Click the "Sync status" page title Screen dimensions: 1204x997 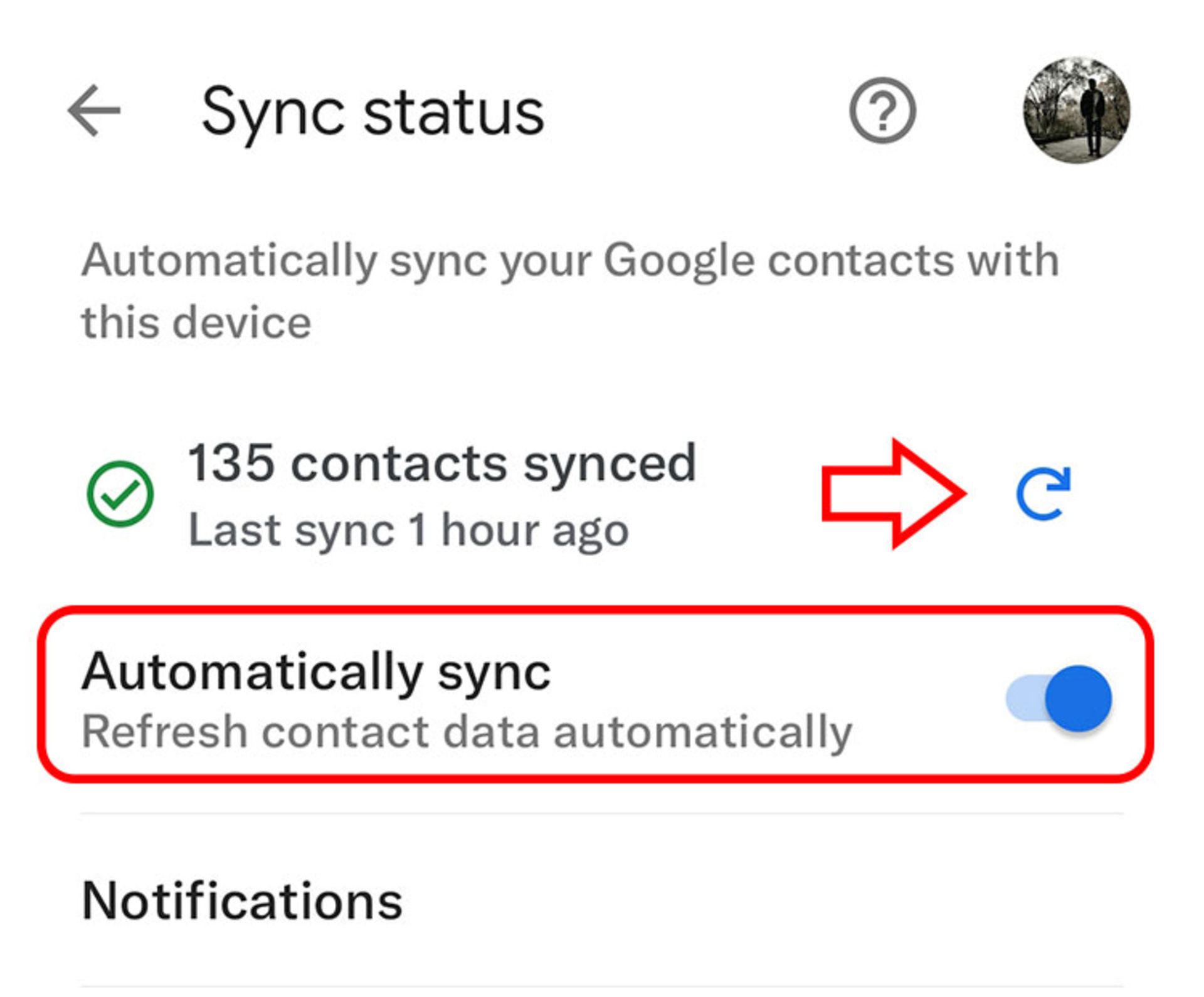point(372,112)
